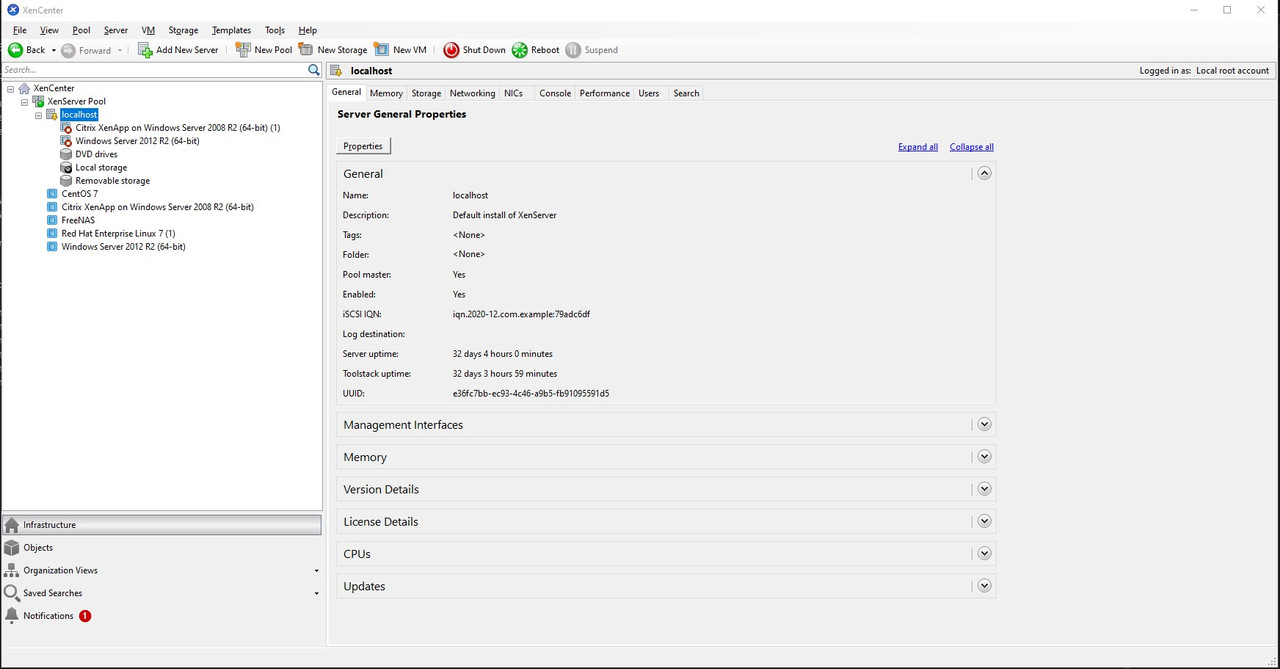Click the New Storage toolbar icon

coord(306,50)
